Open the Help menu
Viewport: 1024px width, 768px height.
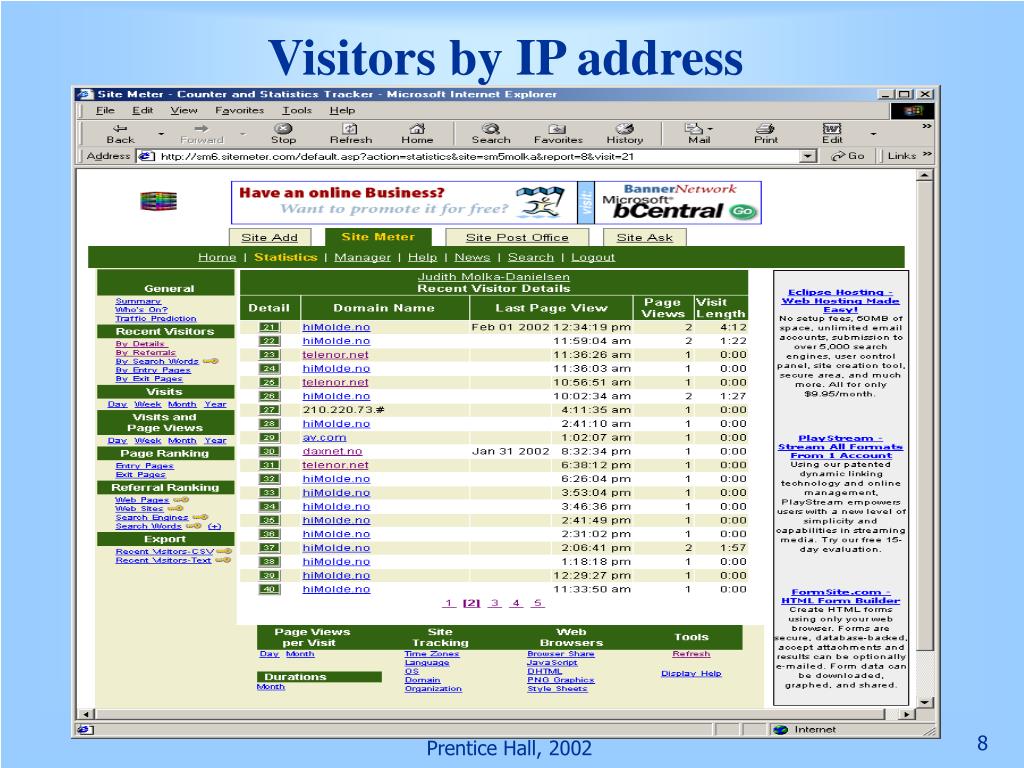pyautogui.click(x=342, y=110)
